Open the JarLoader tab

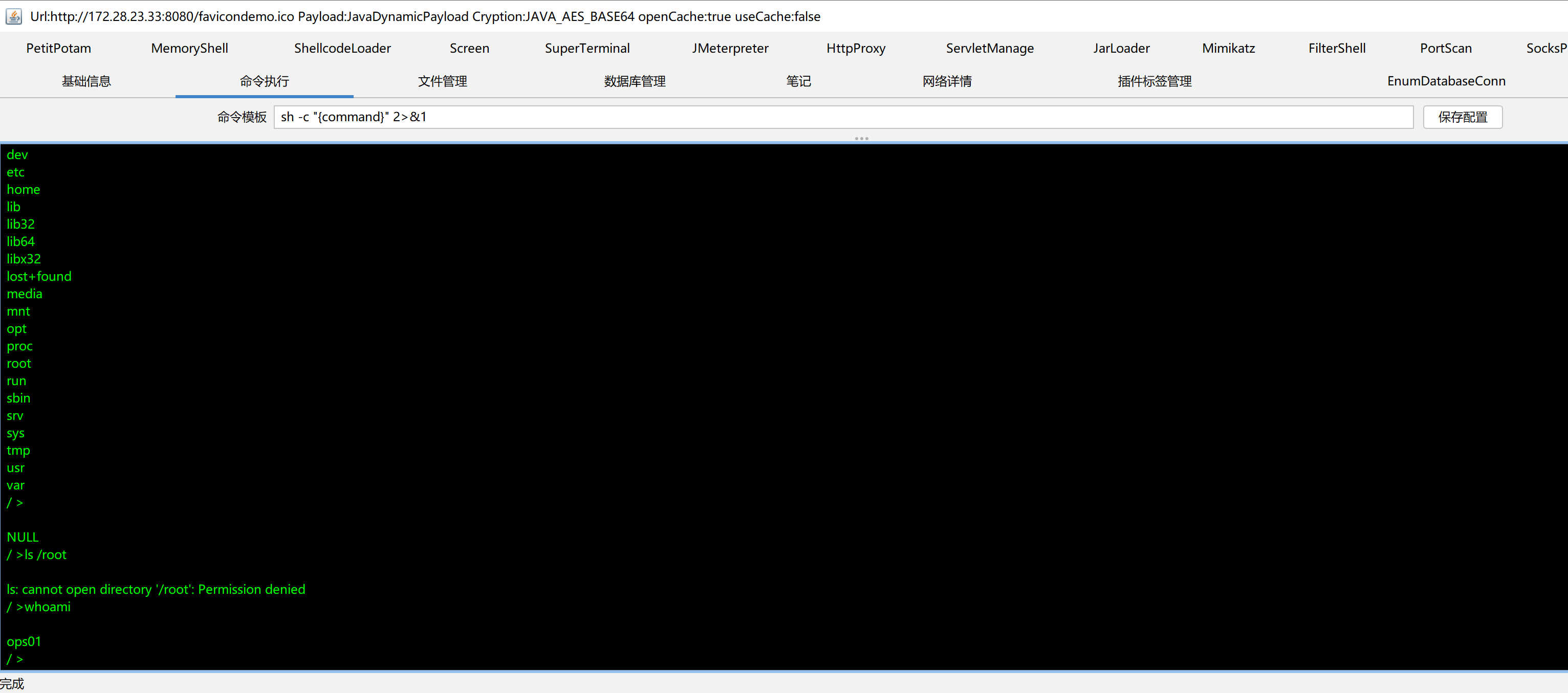click(1121, 48)
